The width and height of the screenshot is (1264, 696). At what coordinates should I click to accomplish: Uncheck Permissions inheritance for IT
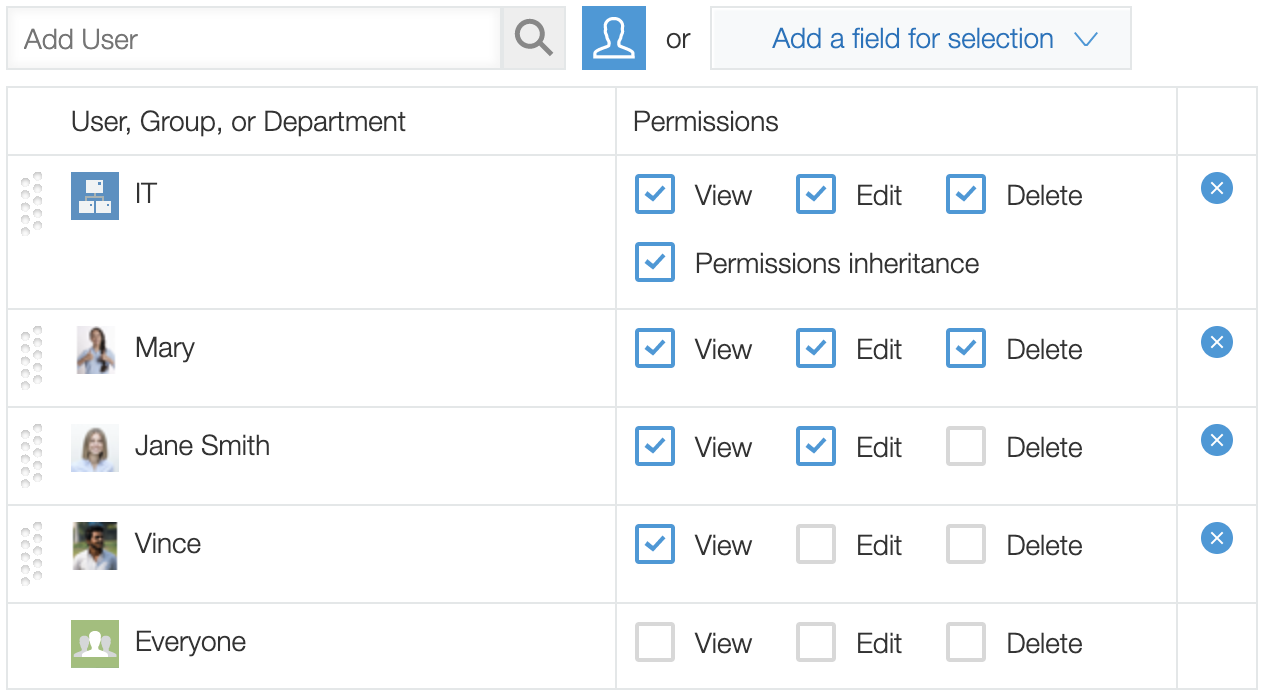[655, 262]
